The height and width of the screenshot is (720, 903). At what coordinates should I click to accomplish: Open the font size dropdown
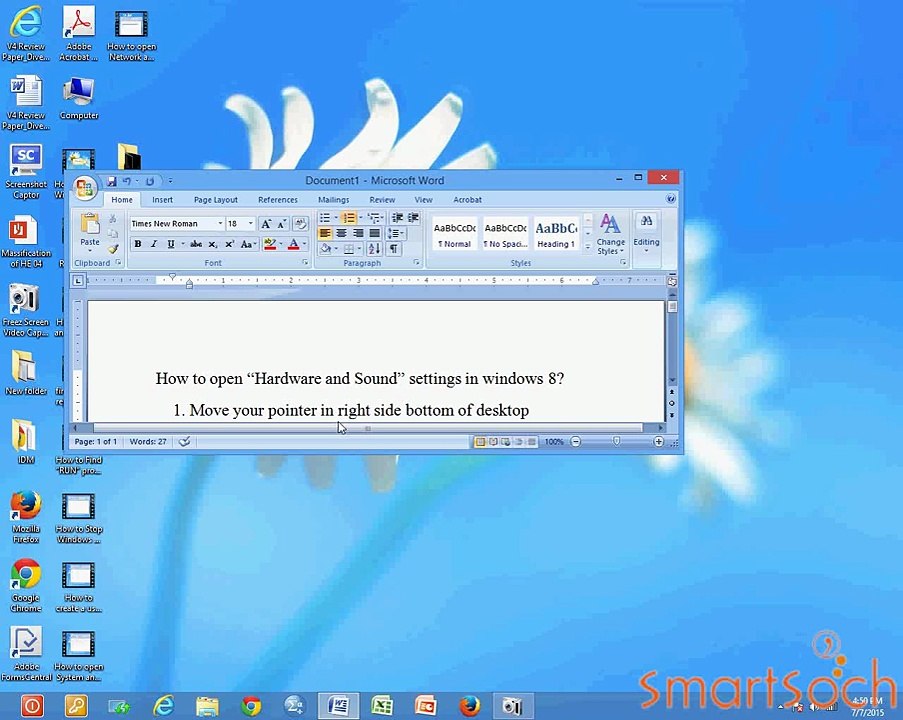pyautogui.click(x=251, y=223)
